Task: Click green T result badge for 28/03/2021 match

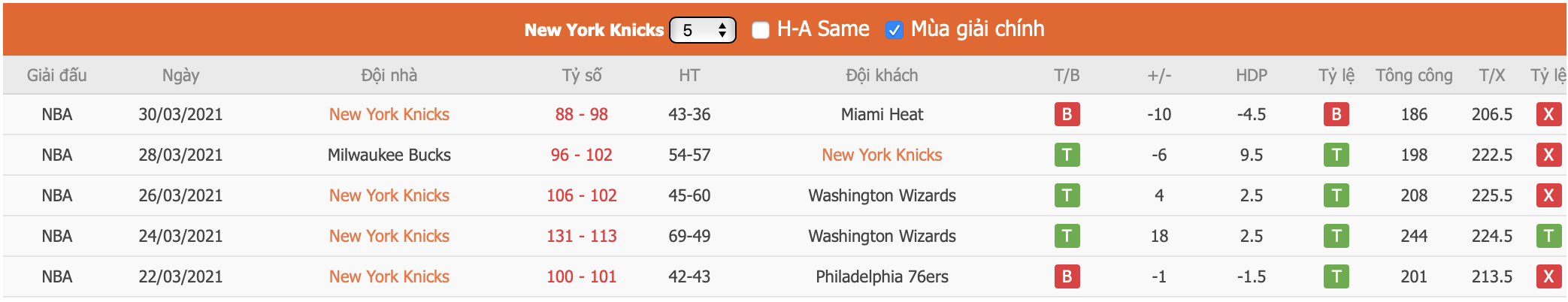Action: tap(1067, 155)
